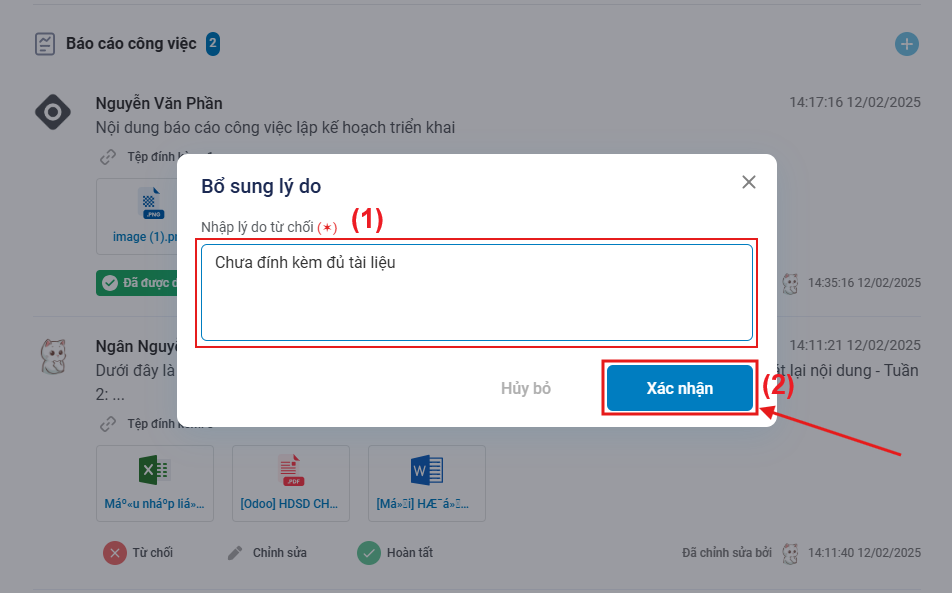Open the [Odoo] HDSD PDF attachment

pos(290,483)
